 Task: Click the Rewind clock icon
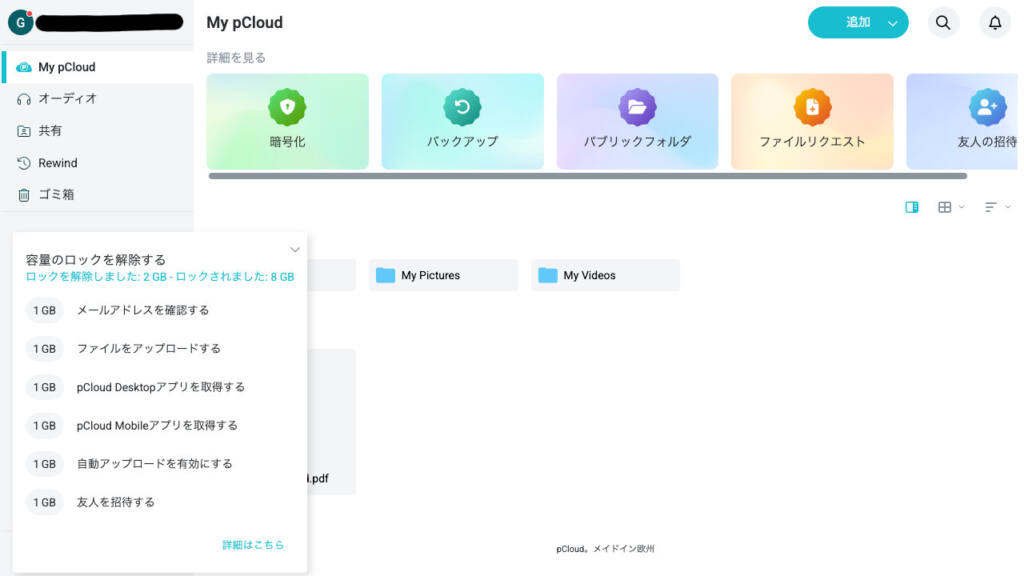[24, 163]
